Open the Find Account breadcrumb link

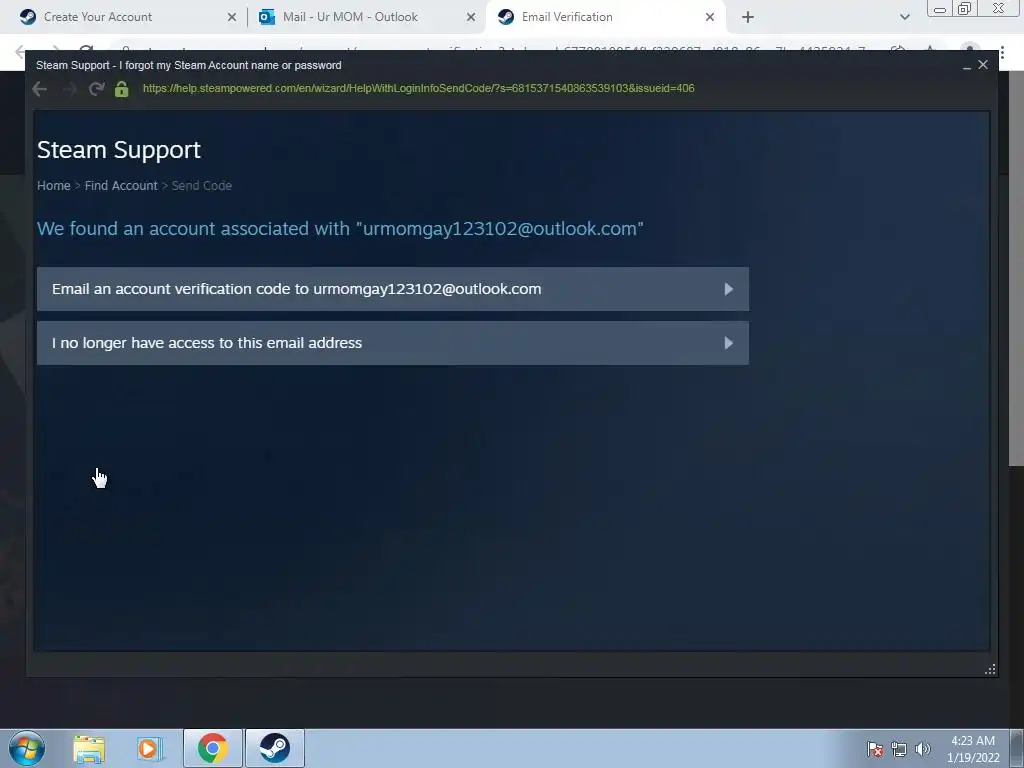click(121, 185)
